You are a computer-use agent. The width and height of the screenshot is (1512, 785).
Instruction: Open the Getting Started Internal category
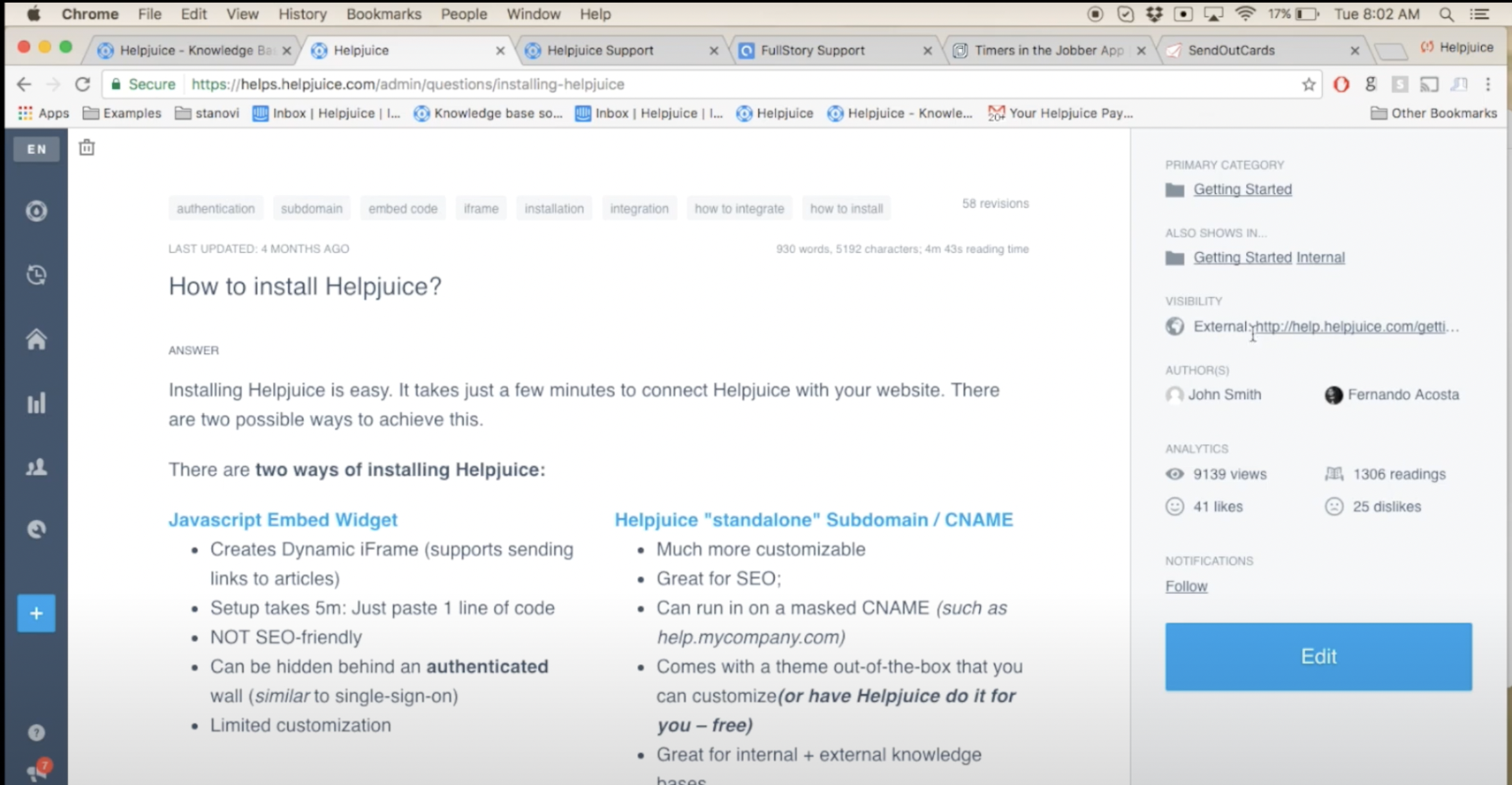tap(1269, 257)
